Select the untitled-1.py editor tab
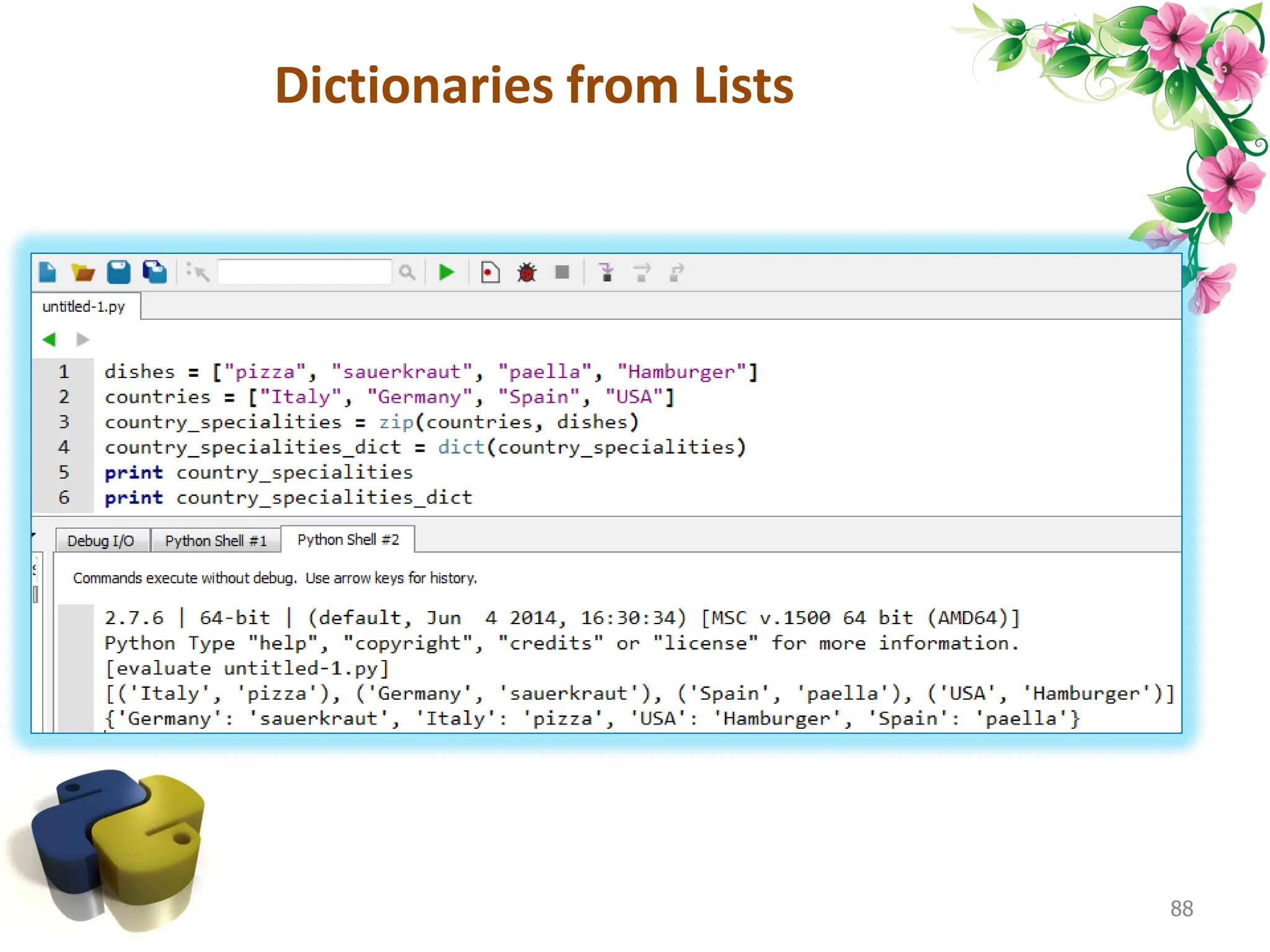This screenshot has height=952, width=1270. pyautogui.click(x=84, y=307)
